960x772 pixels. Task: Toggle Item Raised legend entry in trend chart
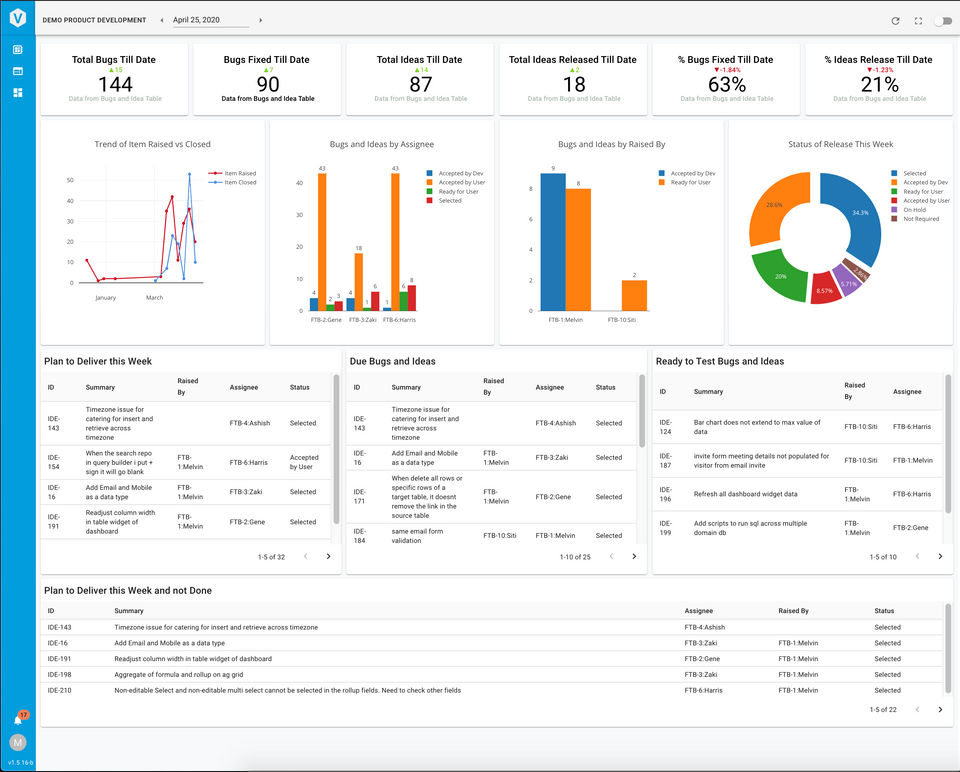click(233, 173)
